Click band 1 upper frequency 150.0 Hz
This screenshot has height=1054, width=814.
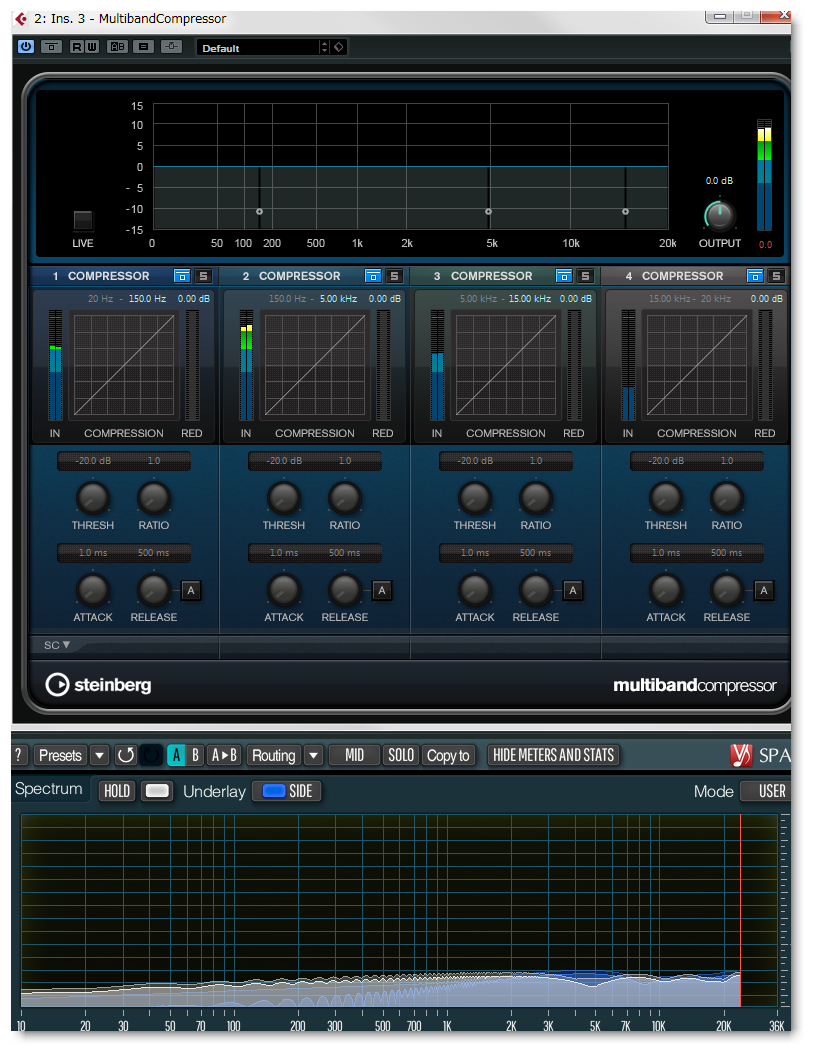(147, 298)
